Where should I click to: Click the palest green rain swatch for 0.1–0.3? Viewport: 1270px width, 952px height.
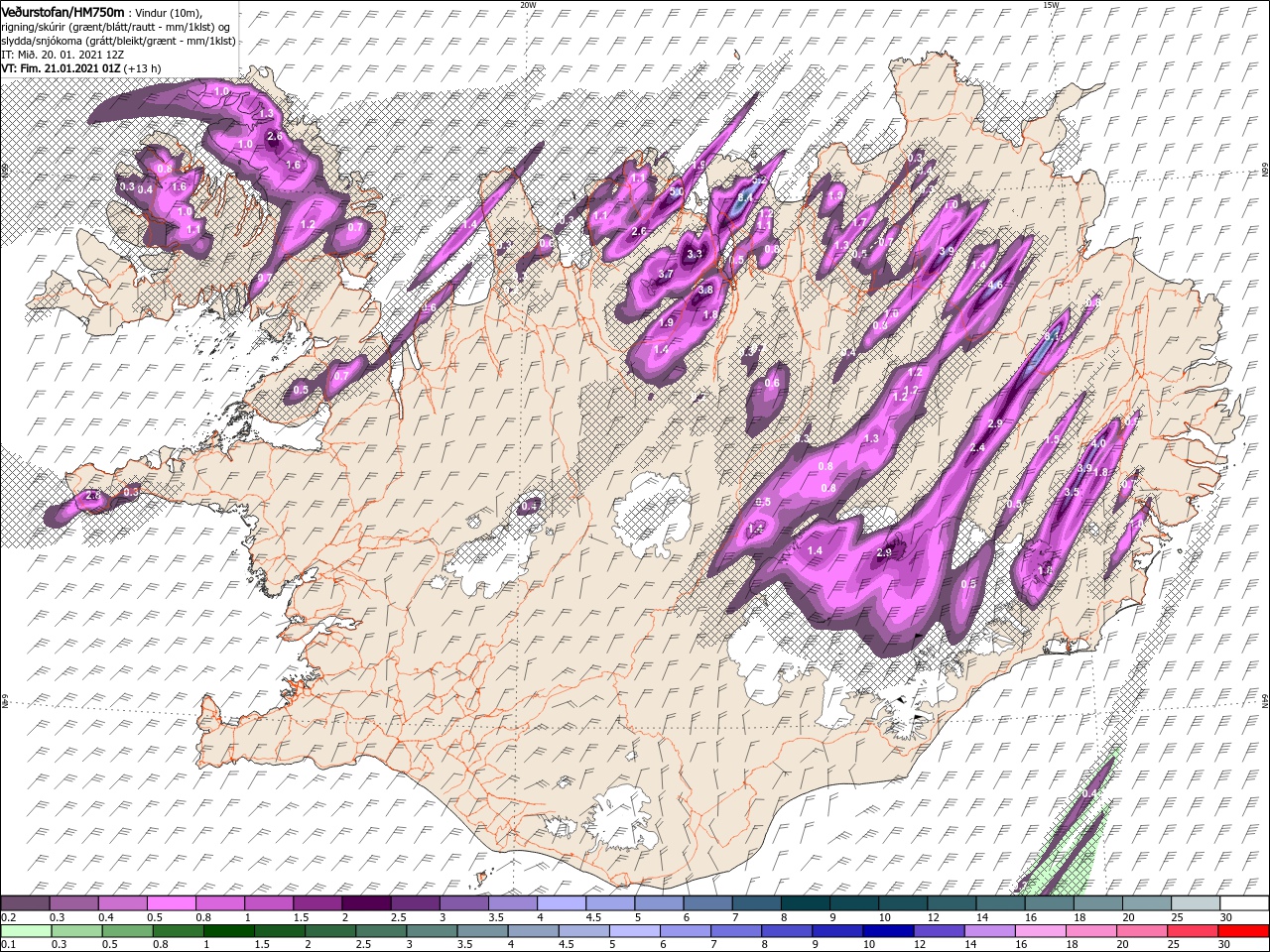[x=26, y=930]
